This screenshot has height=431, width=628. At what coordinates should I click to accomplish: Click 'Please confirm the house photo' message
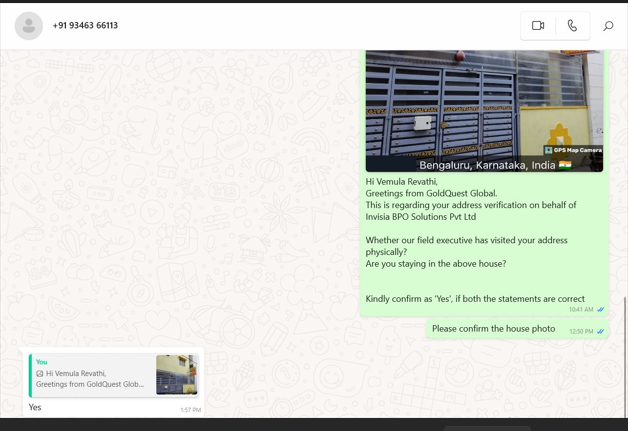(493, 329)
